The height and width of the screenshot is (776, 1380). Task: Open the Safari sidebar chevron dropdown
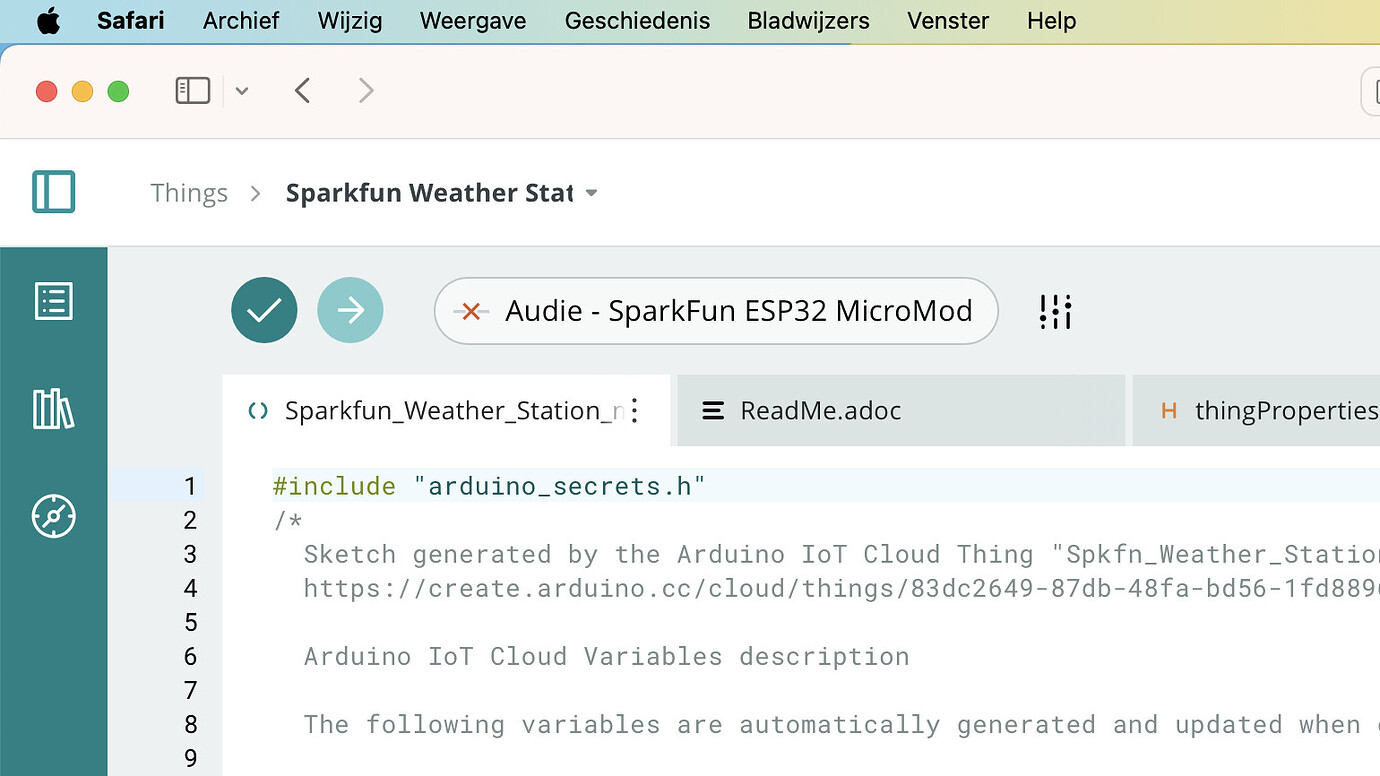[x=241, y=89]
